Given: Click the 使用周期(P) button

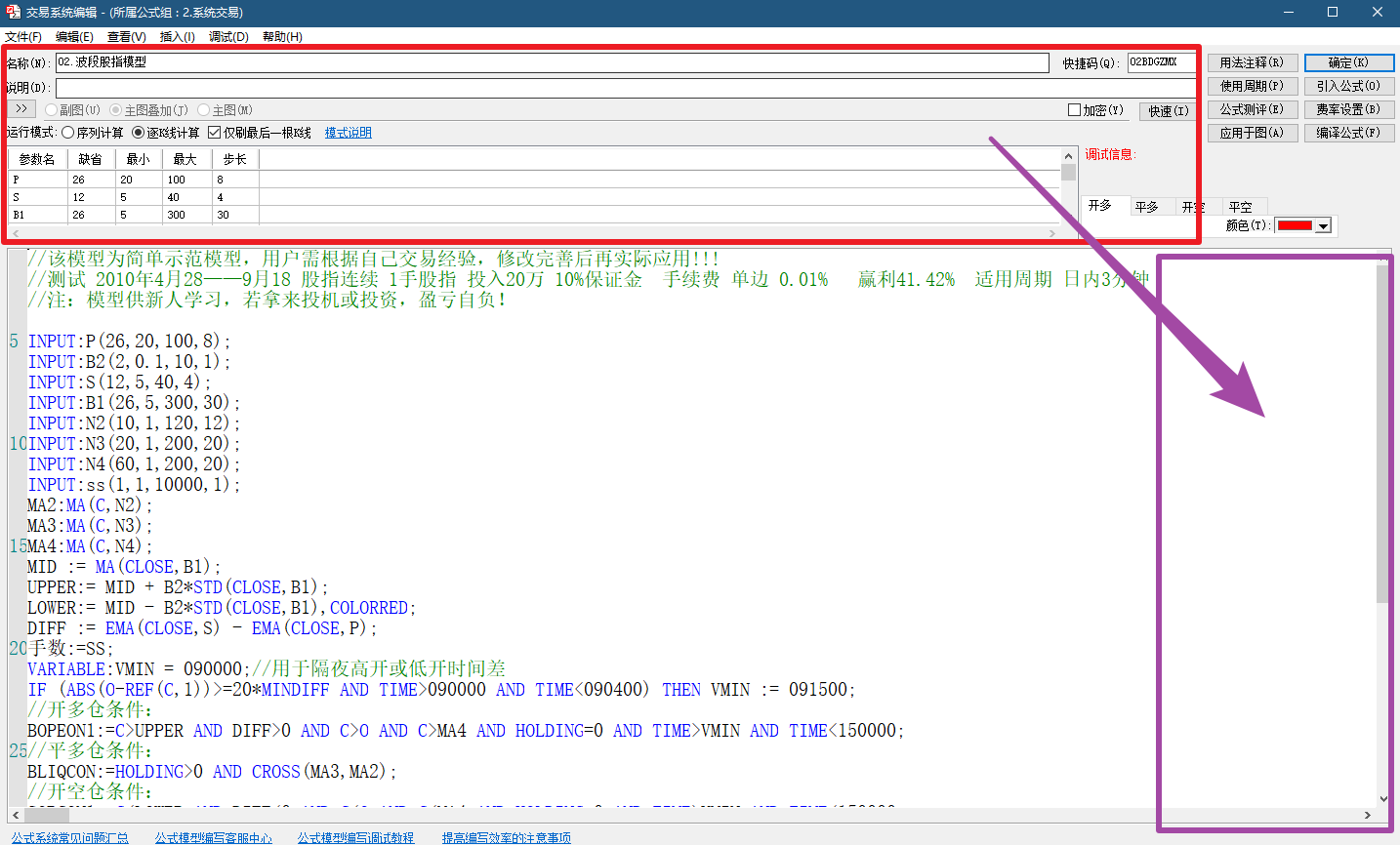Looking at the screenshot, I should 1253,86.
